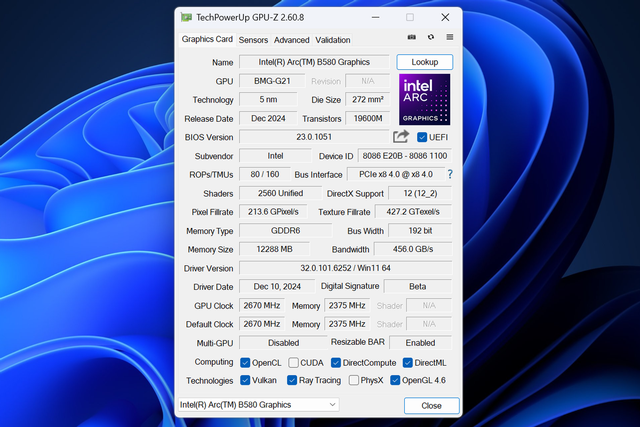Toggle the OpenCL checkbox

pyautogui.click(x=245, y=363)
